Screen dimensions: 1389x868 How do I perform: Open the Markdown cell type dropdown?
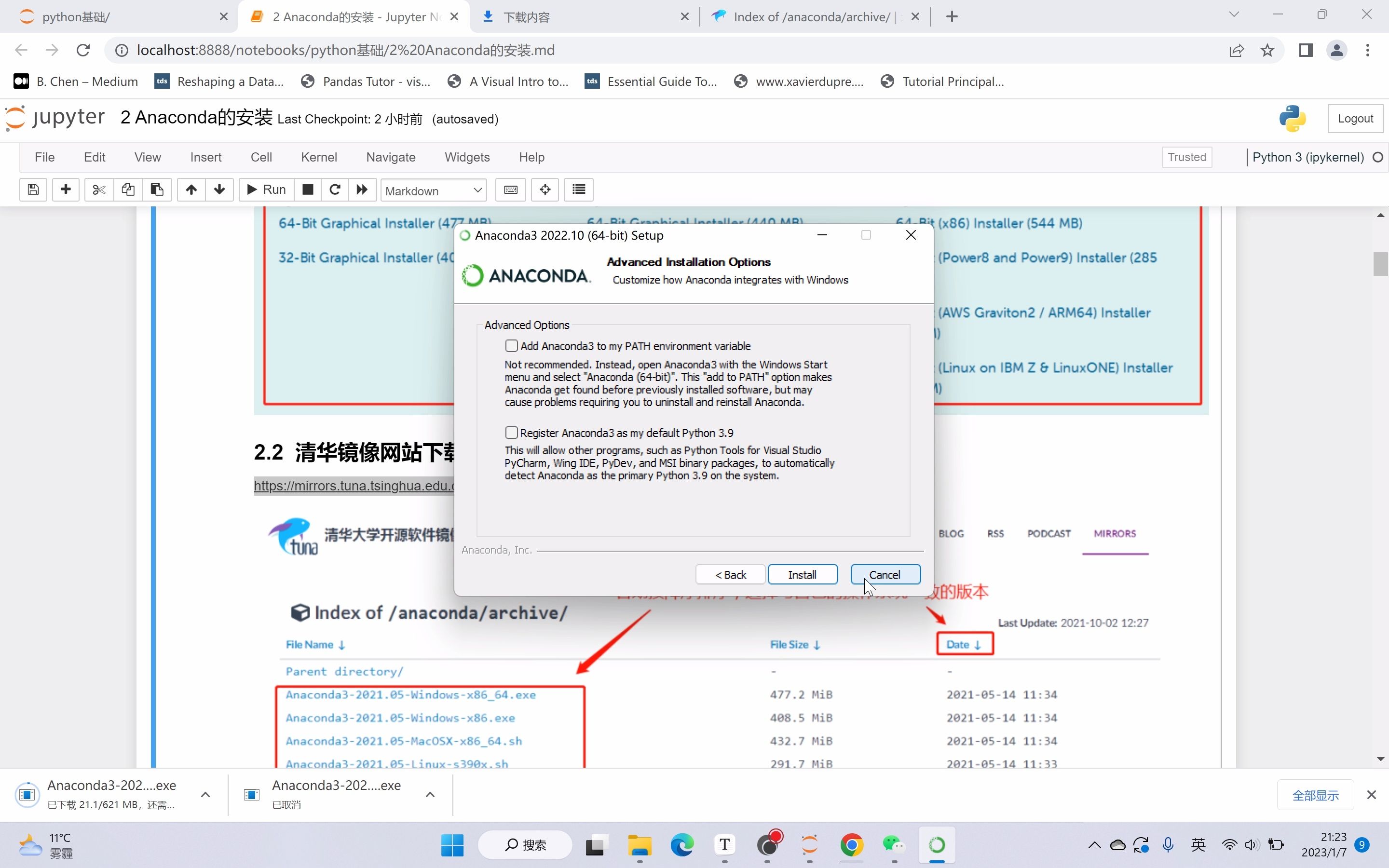(434, 190)
